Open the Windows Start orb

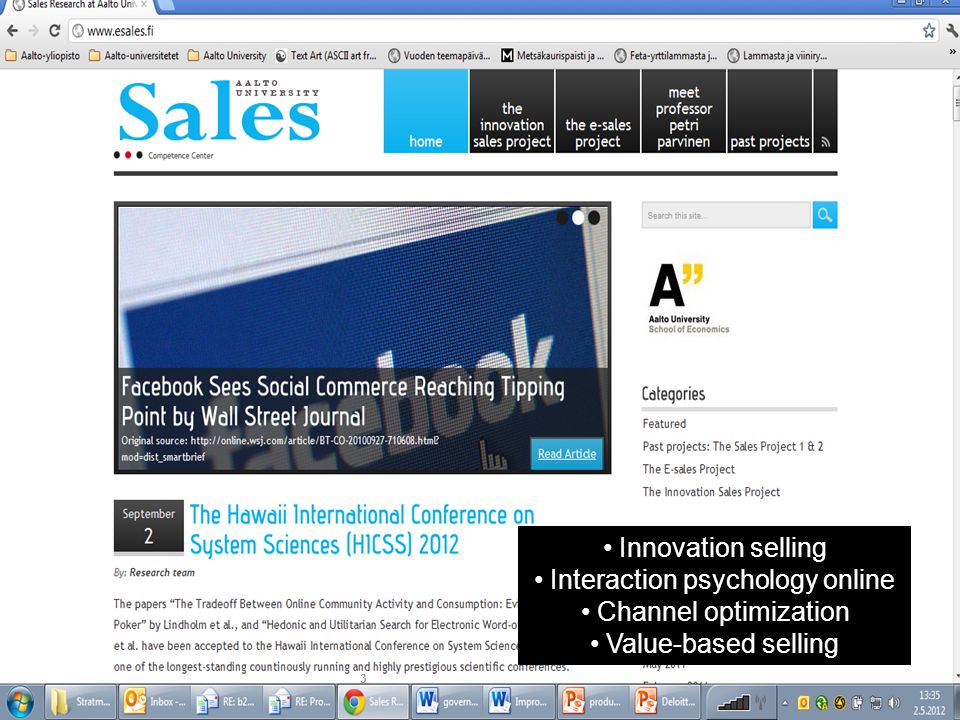coord(20,702)
